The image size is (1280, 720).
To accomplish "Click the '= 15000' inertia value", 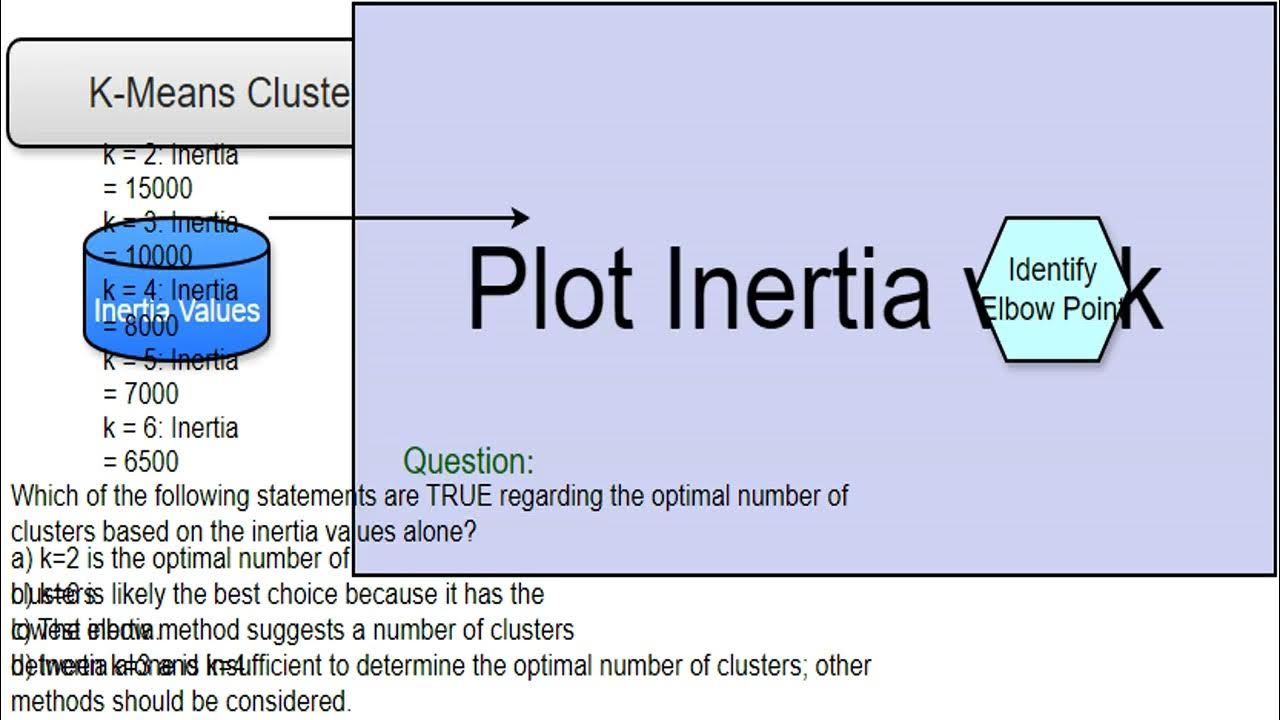I will coord(148,188).
